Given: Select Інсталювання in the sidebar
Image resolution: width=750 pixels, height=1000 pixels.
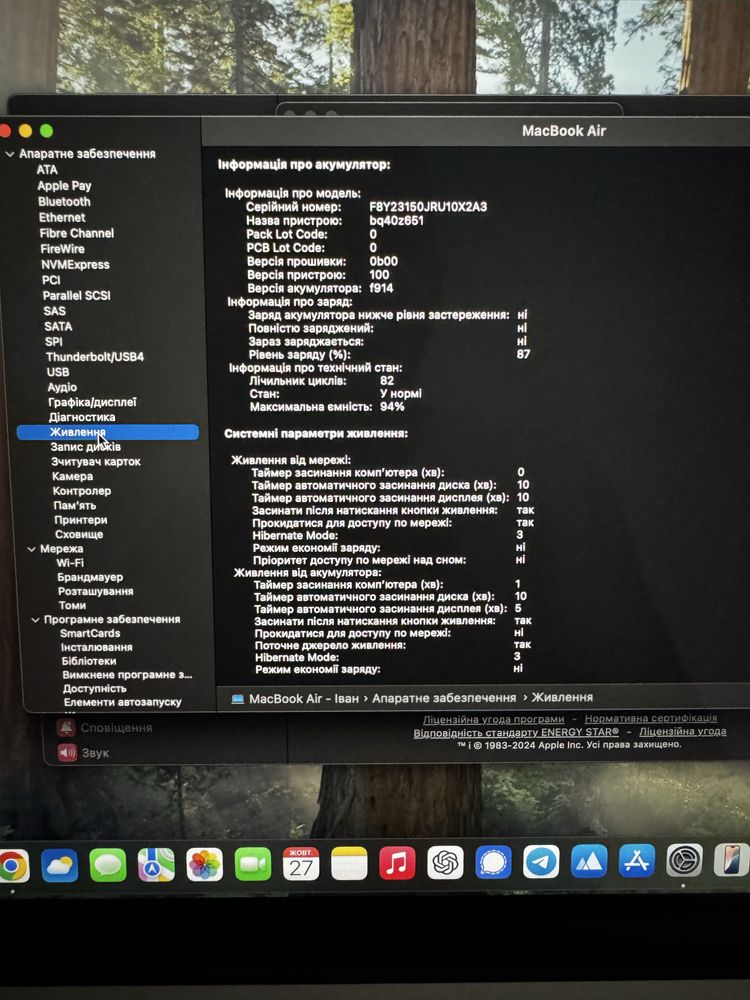Looking at the screenshot, I should (97, 647).
